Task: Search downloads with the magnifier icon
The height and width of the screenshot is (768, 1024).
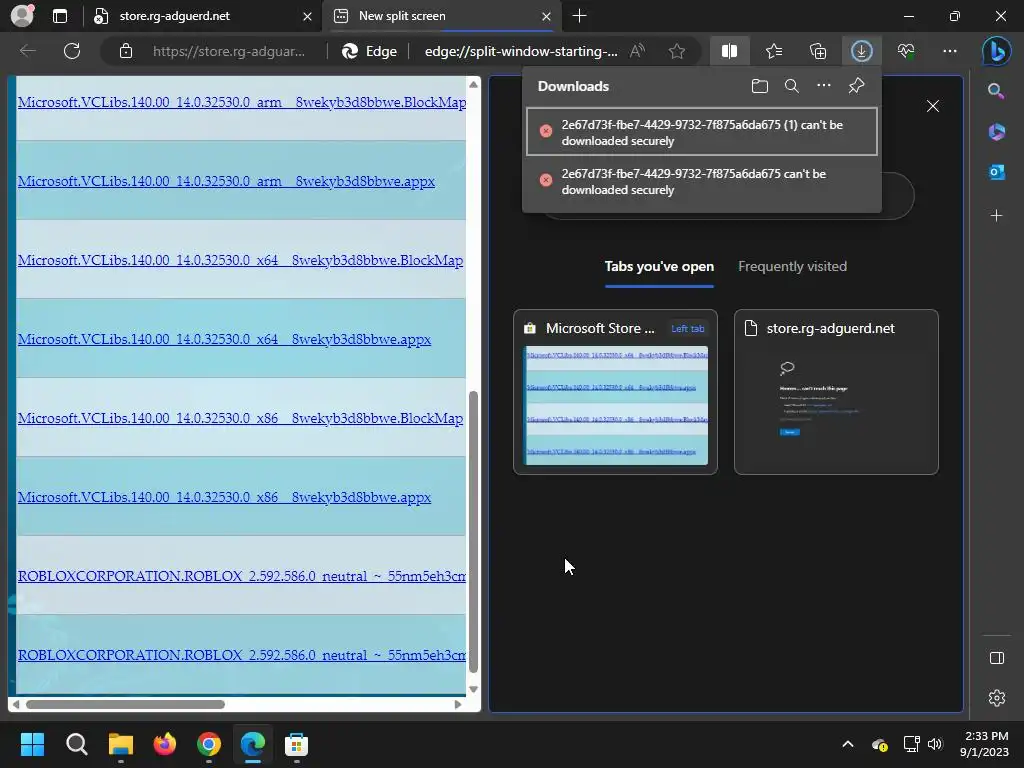Action: click(792, 86)
